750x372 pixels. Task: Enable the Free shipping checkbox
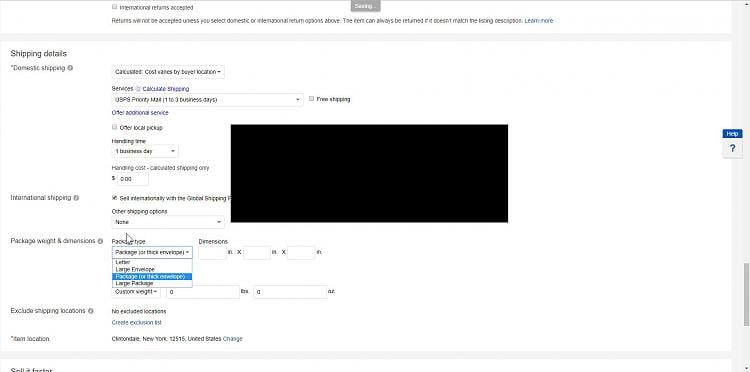[x=311, y=99]
